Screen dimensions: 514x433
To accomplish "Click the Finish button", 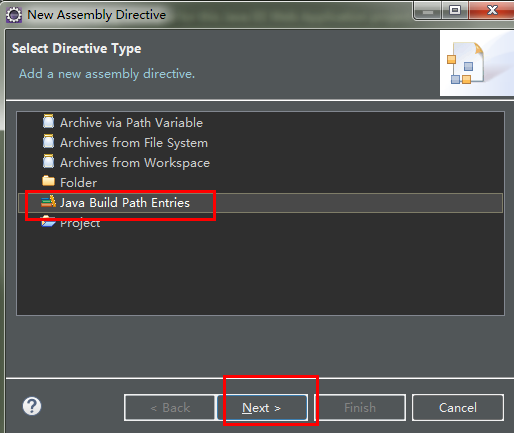I will [360, 408].
